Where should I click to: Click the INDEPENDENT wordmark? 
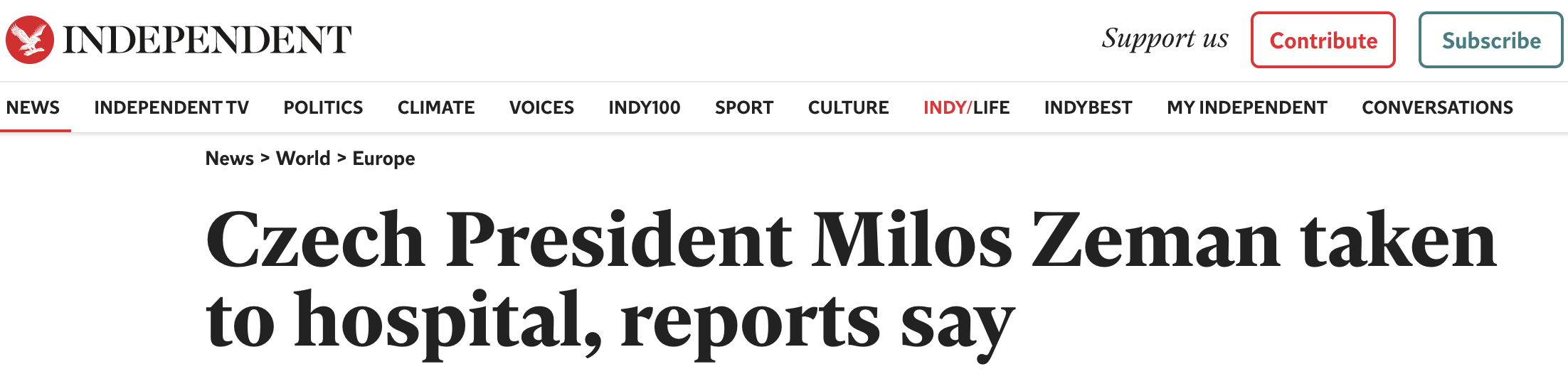click(x=207, y=40)
